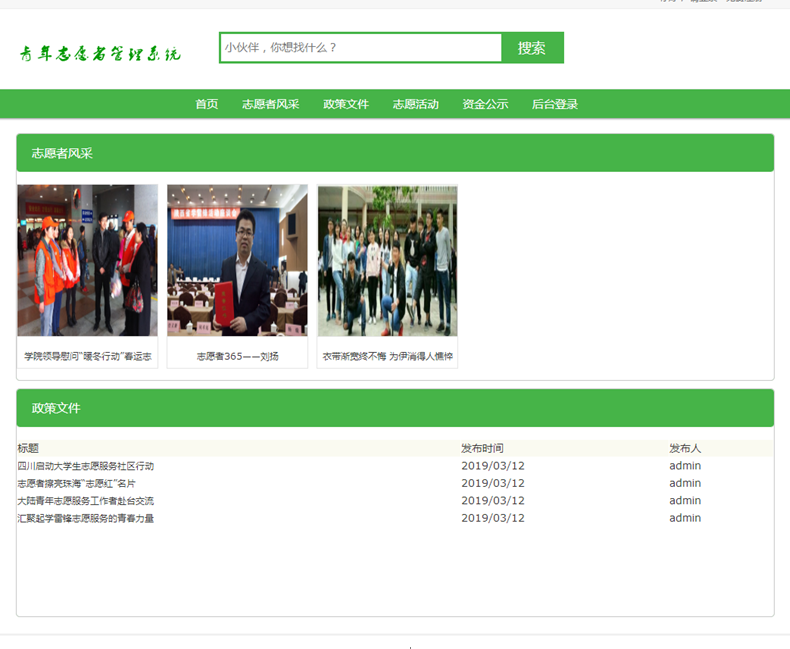Open the article 学院领导慰问"暖冬行动"春运志
The image size is (790, 649).
click(x=88, y=356)
